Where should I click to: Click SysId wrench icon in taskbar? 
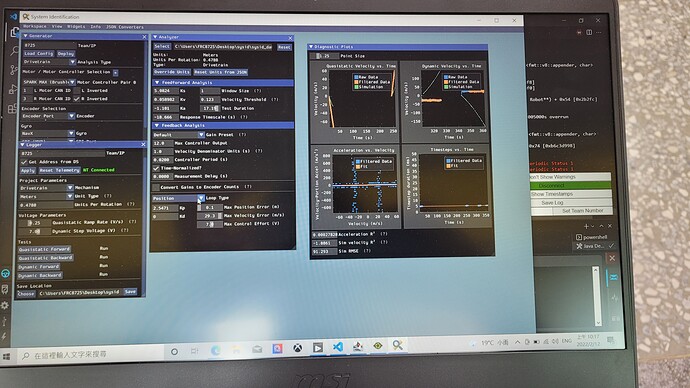pyautogui.click(x=397, y=345)
